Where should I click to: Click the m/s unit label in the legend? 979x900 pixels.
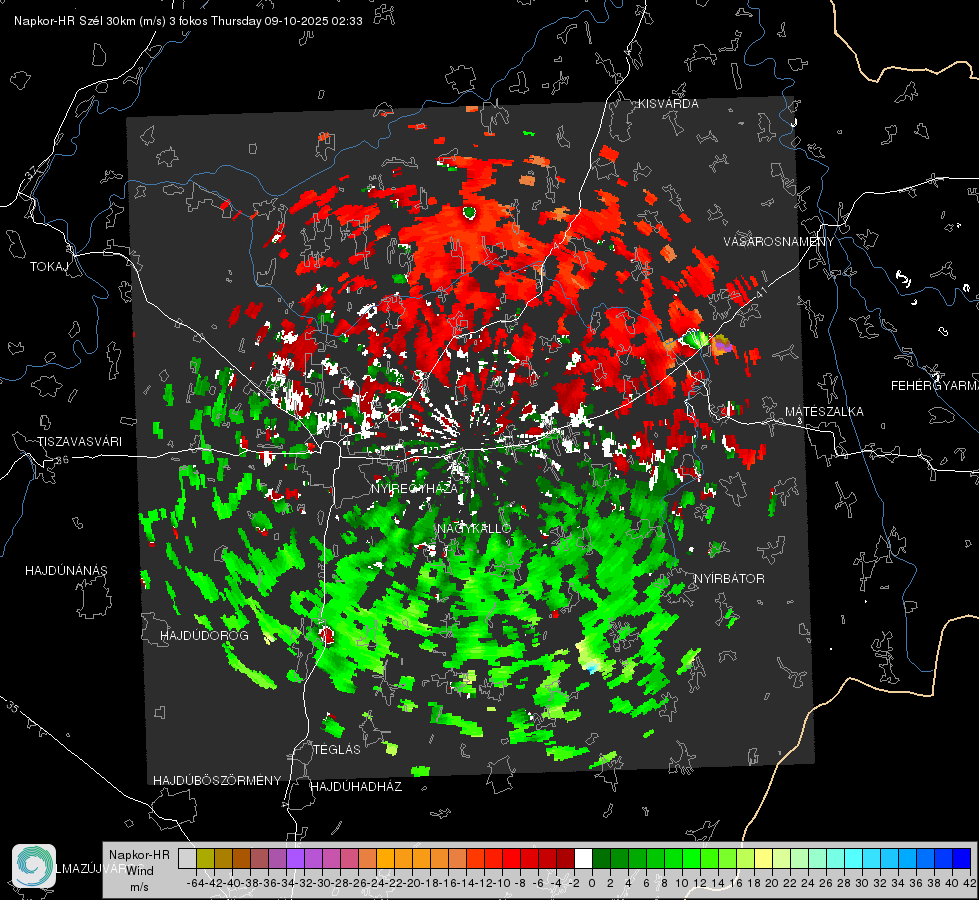click(x=139, y=887)
